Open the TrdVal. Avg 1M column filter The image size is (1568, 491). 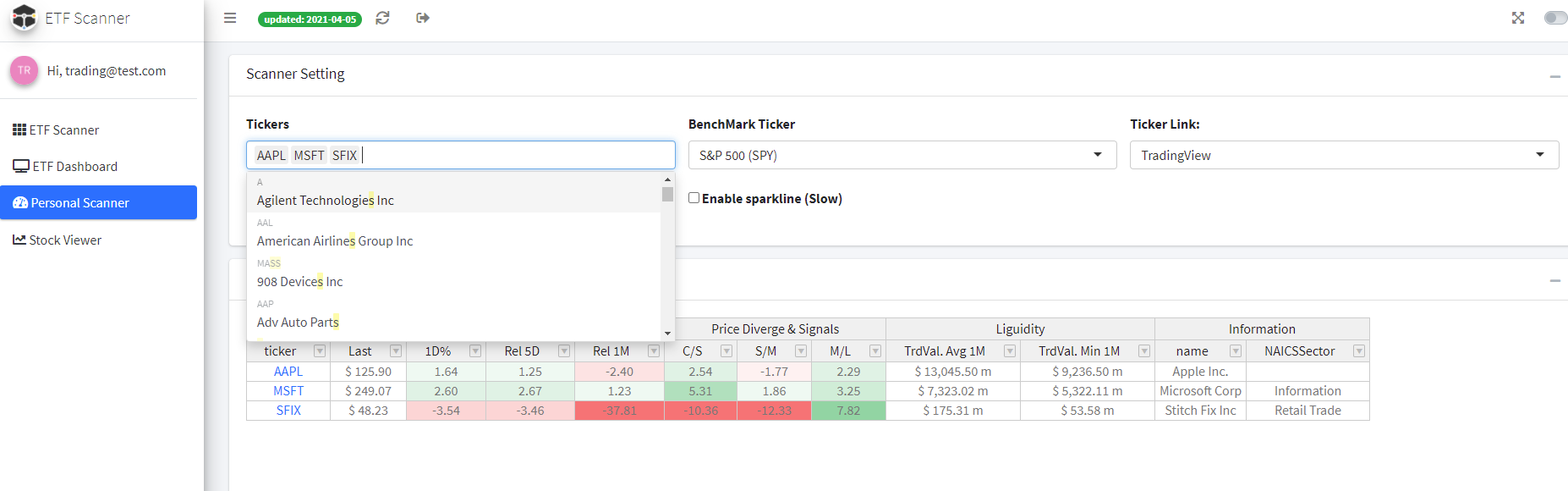1010,350
